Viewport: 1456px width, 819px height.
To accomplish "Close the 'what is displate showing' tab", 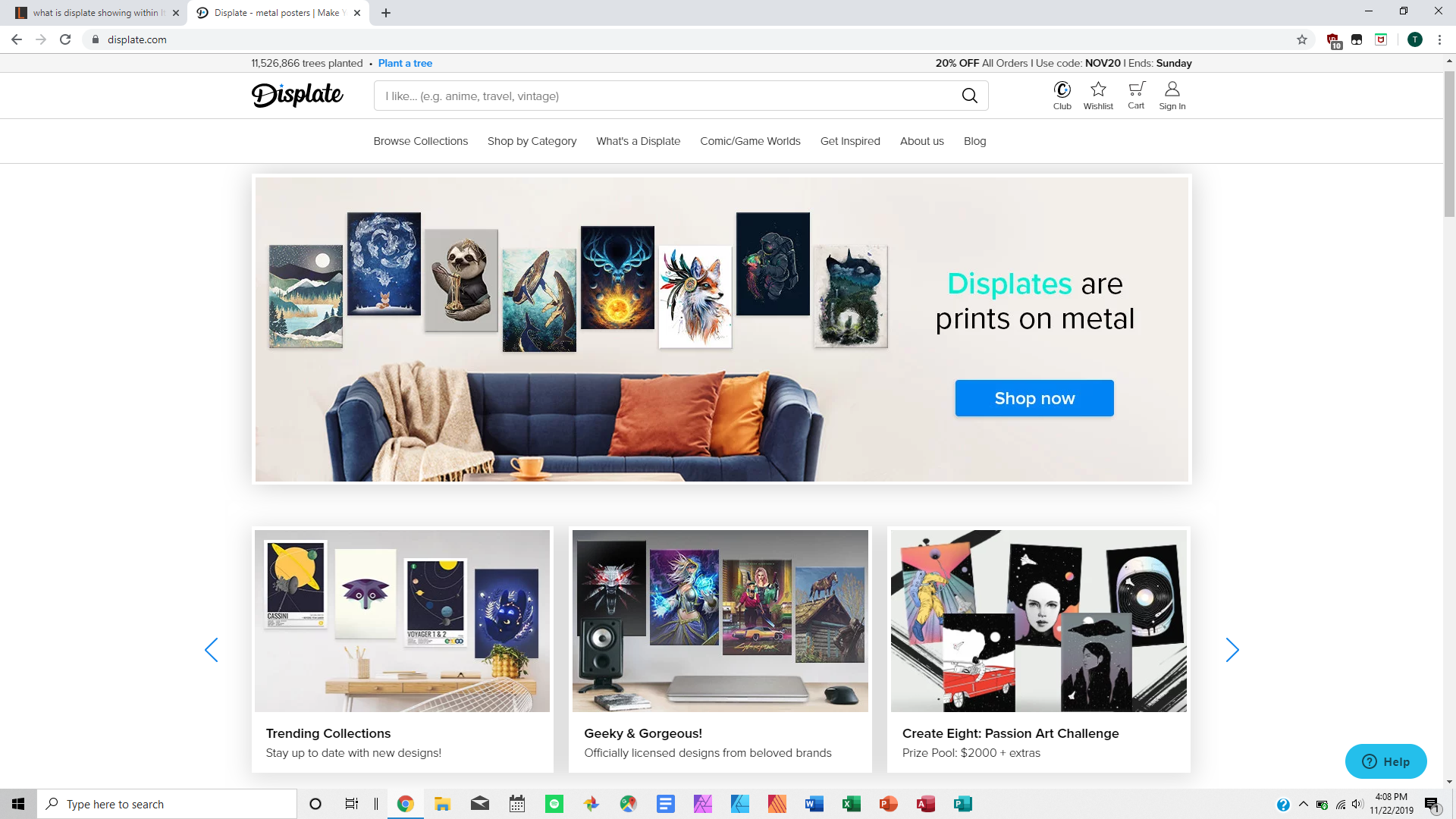I will pos(176,13).
